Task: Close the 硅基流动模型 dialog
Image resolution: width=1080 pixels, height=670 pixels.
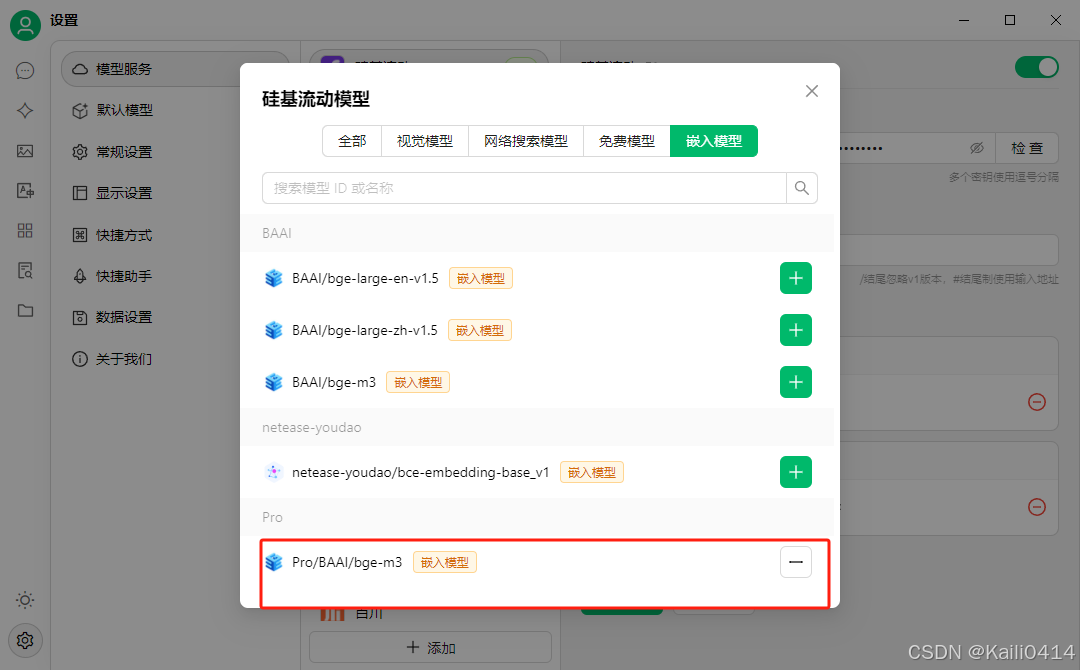Action: (812, 91)
